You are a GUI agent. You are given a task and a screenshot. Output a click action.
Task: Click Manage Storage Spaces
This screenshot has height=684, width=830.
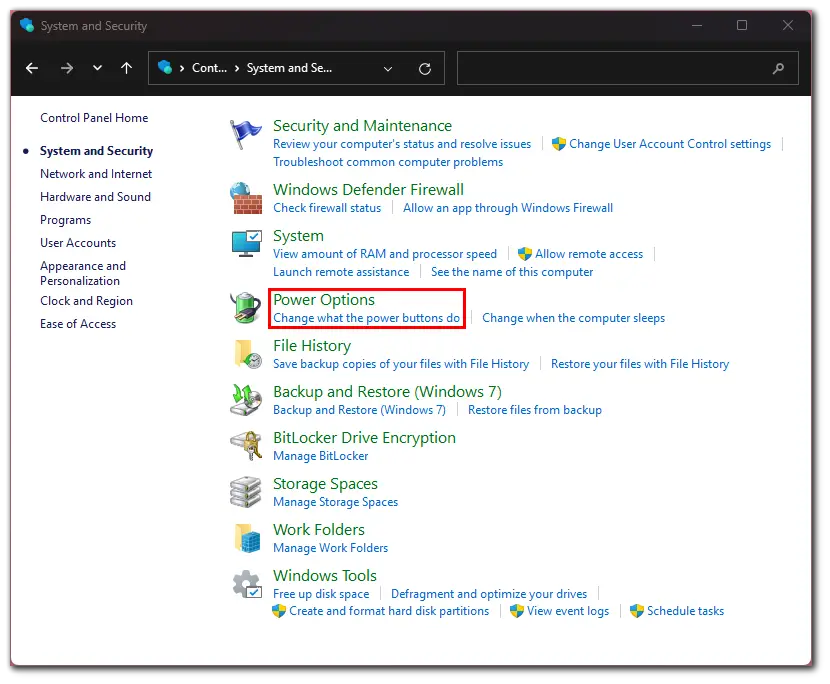point(336,502)
